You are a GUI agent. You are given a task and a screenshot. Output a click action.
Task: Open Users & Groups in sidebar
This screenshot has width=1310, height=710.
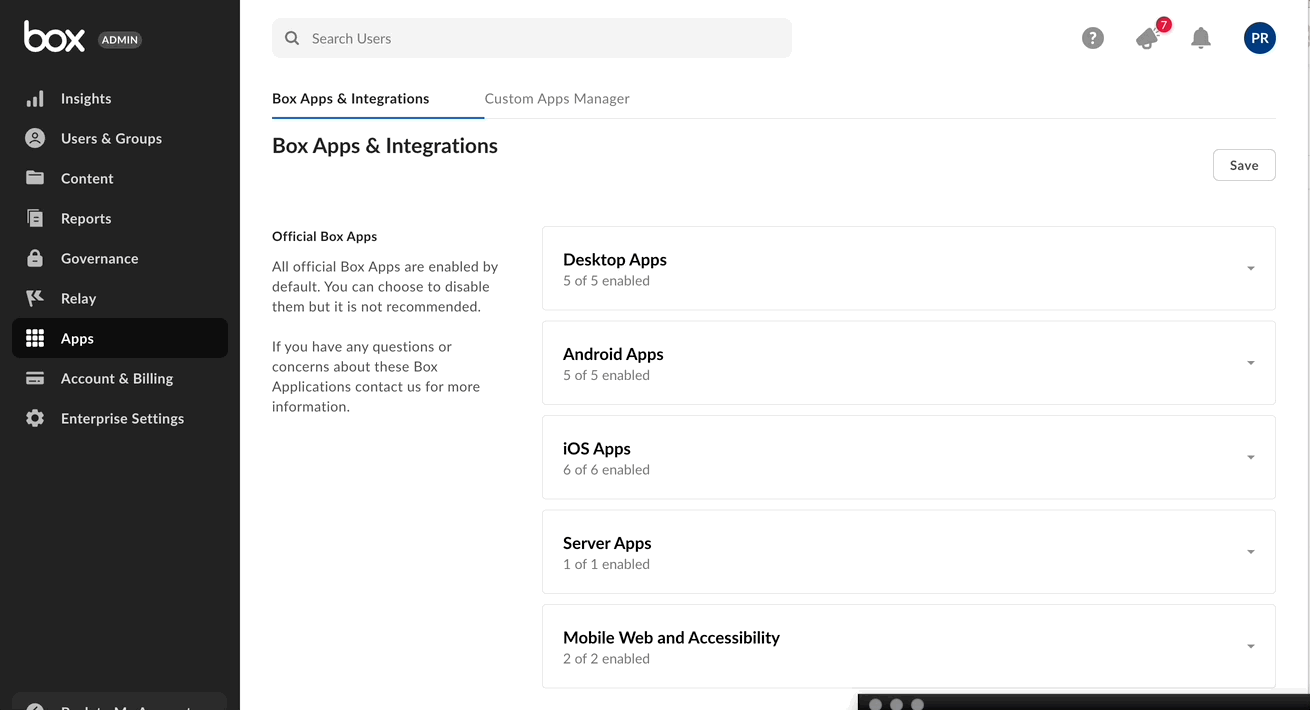(120, 138)
